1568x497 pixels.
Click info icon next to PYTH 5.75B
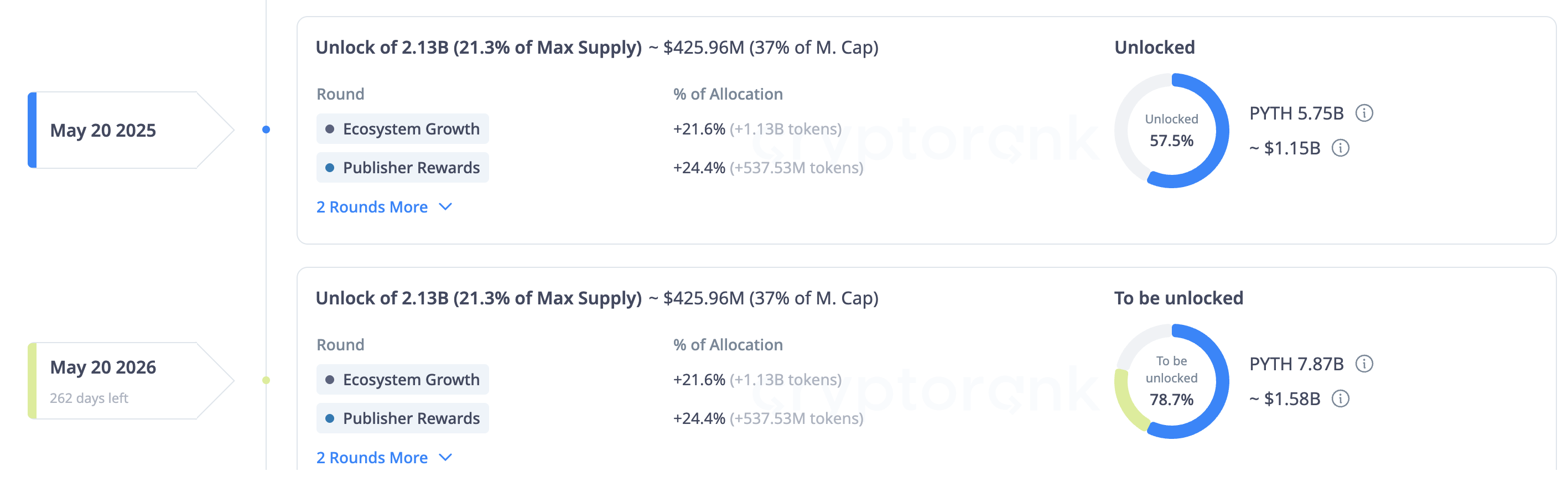point(1364,113)
